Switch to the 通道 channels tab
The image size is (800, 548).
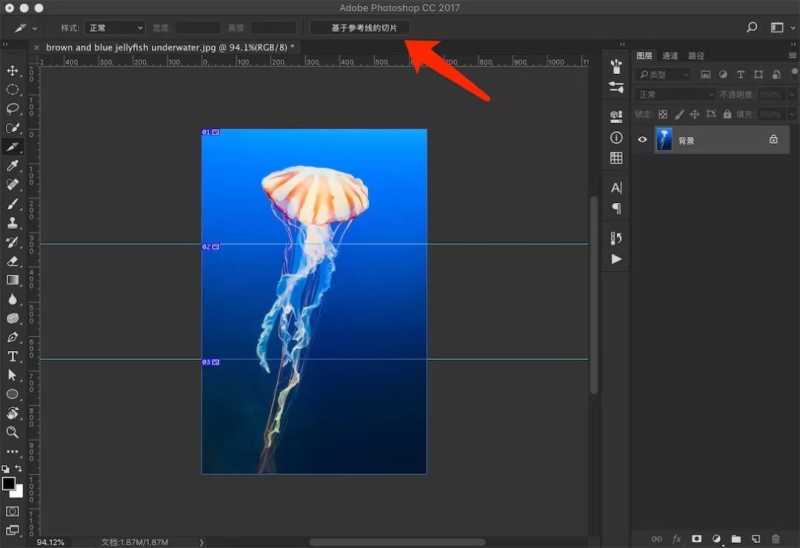click(669, 56)
